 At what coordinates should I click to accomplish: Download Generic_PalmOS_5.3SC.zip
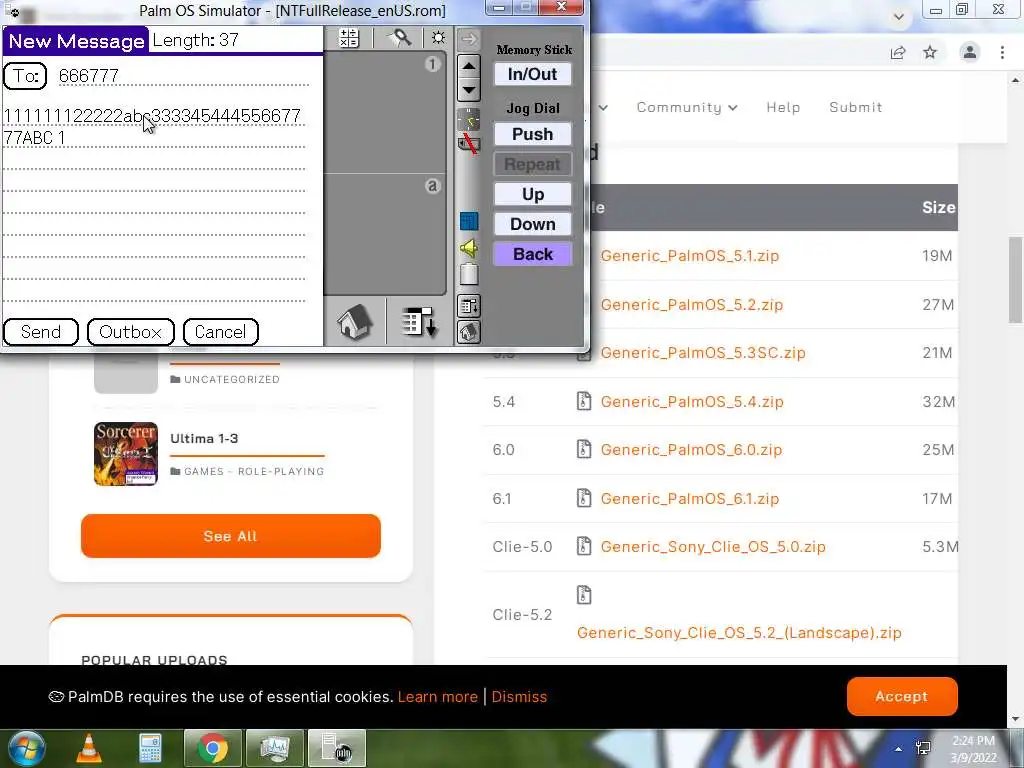click(703, 353)
